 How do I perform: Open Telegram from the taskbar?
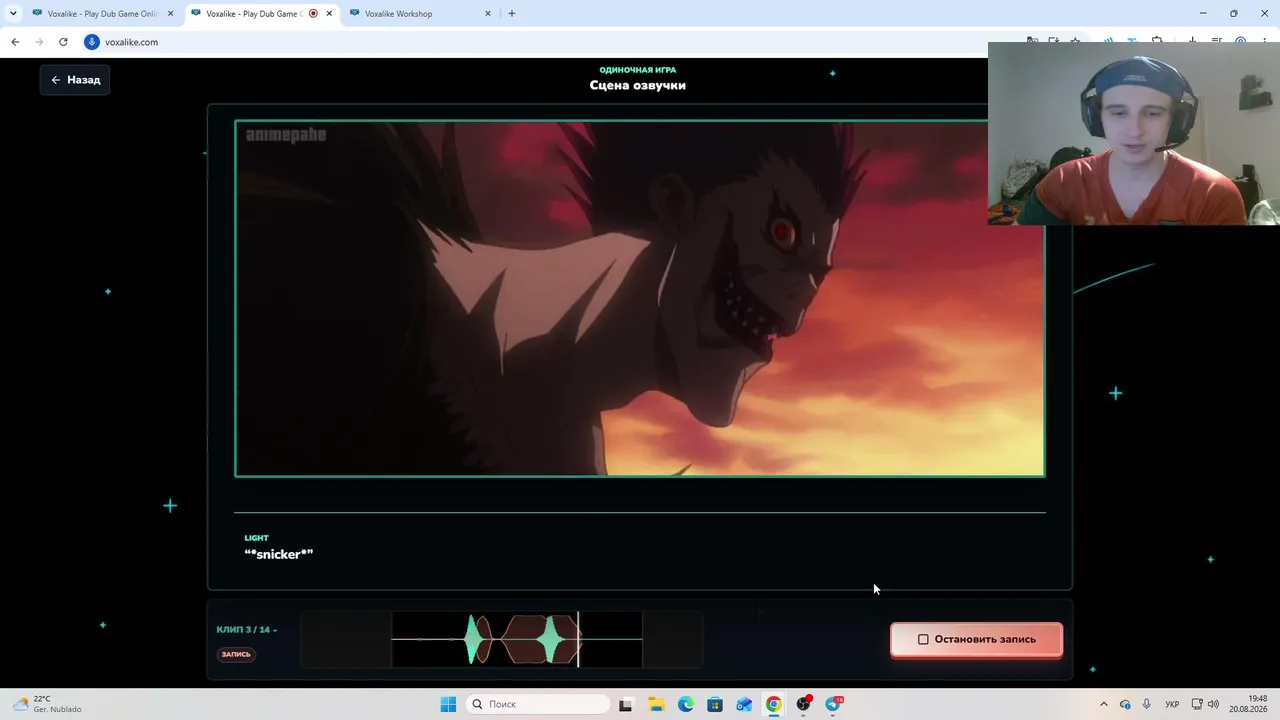tap(833, 704)
